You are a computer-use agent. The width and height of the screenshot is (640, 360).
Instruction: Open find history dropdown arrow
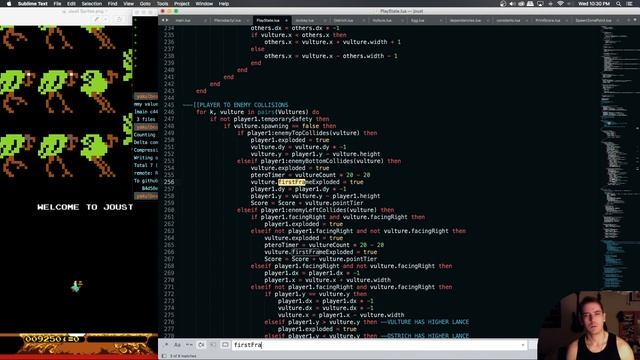coord(523,345)
